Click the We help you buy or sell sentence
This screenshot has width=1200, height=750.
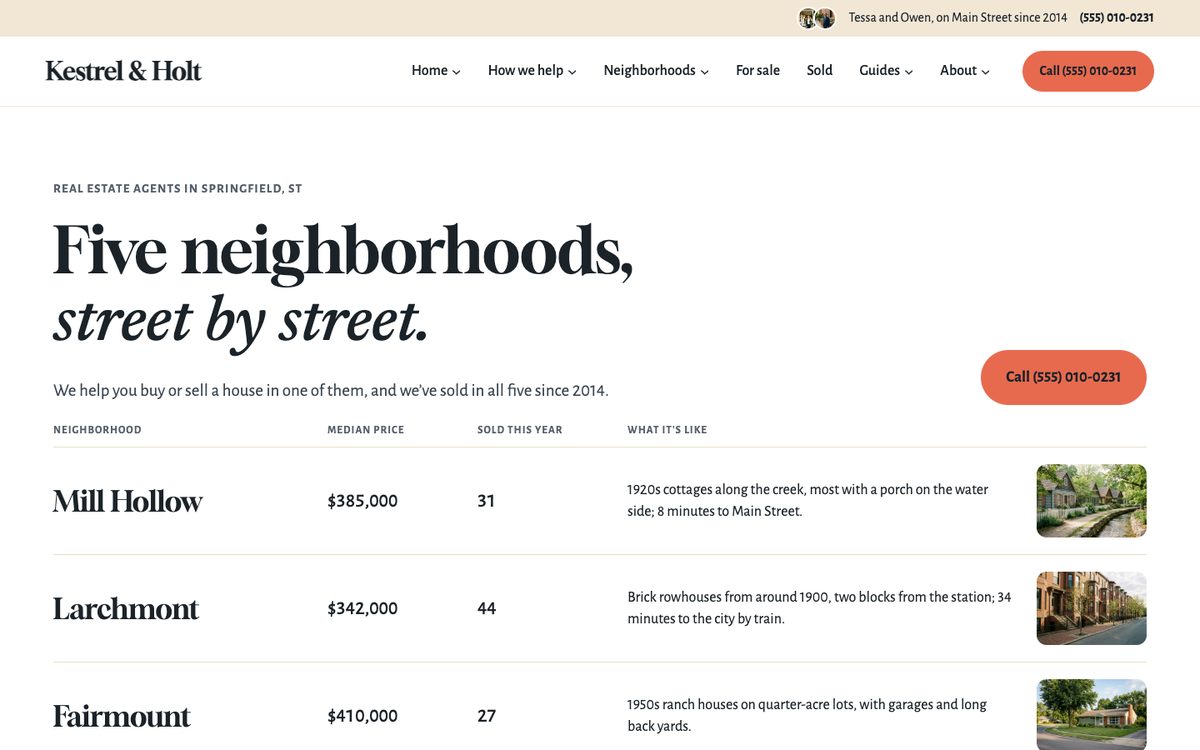(x=331, y=391)
